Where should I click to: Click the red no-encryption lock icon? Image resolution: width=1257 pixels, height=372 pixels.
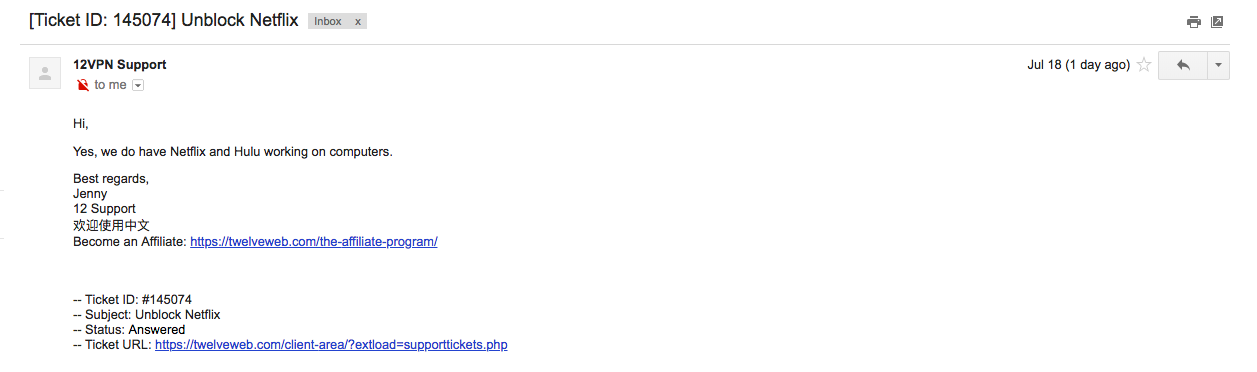coord(82,85)
